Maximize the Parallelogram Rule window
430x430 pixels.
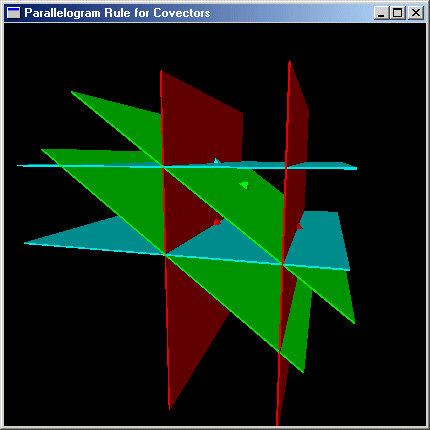click(x=398, y=13)
